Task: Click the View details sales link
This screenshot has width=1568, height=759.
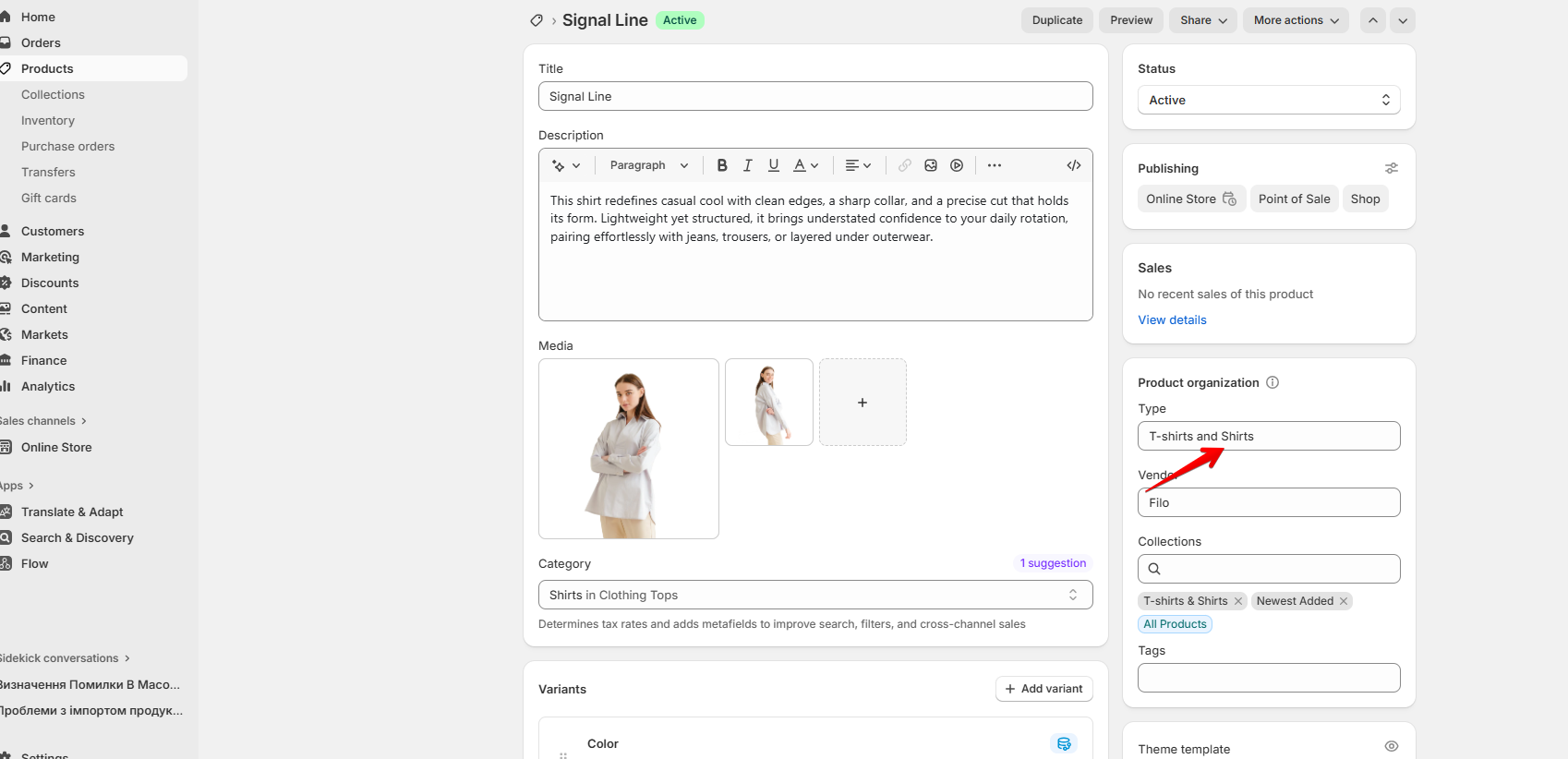Action: (1172, 319)
